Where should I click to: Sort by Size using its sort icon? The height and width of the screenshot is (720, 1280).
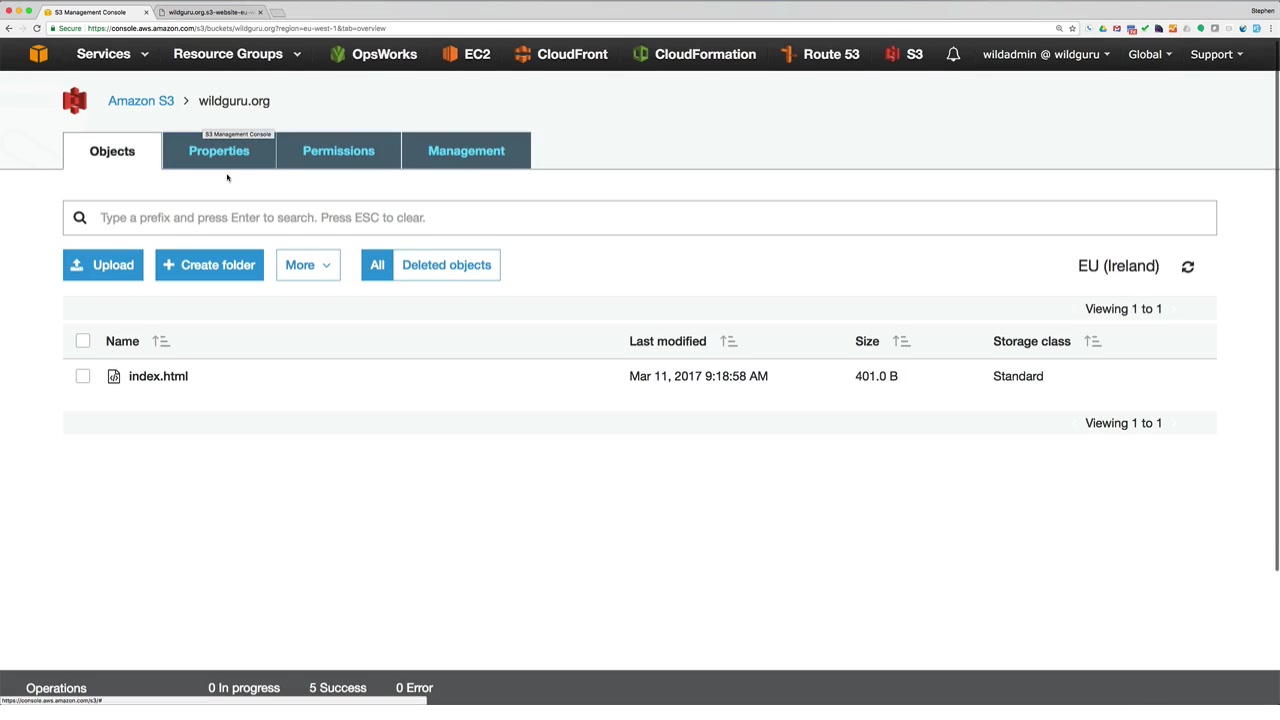[901, 342]
